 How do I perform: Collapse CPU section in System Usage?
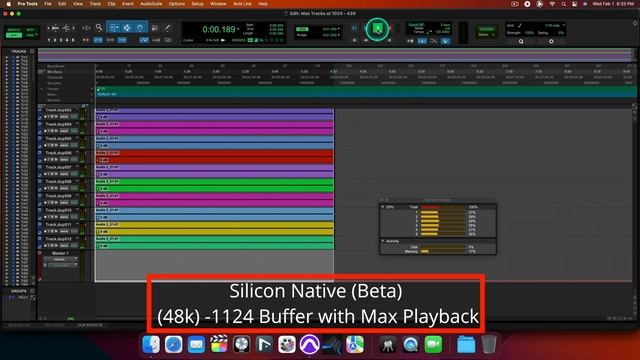coord(382,207)
